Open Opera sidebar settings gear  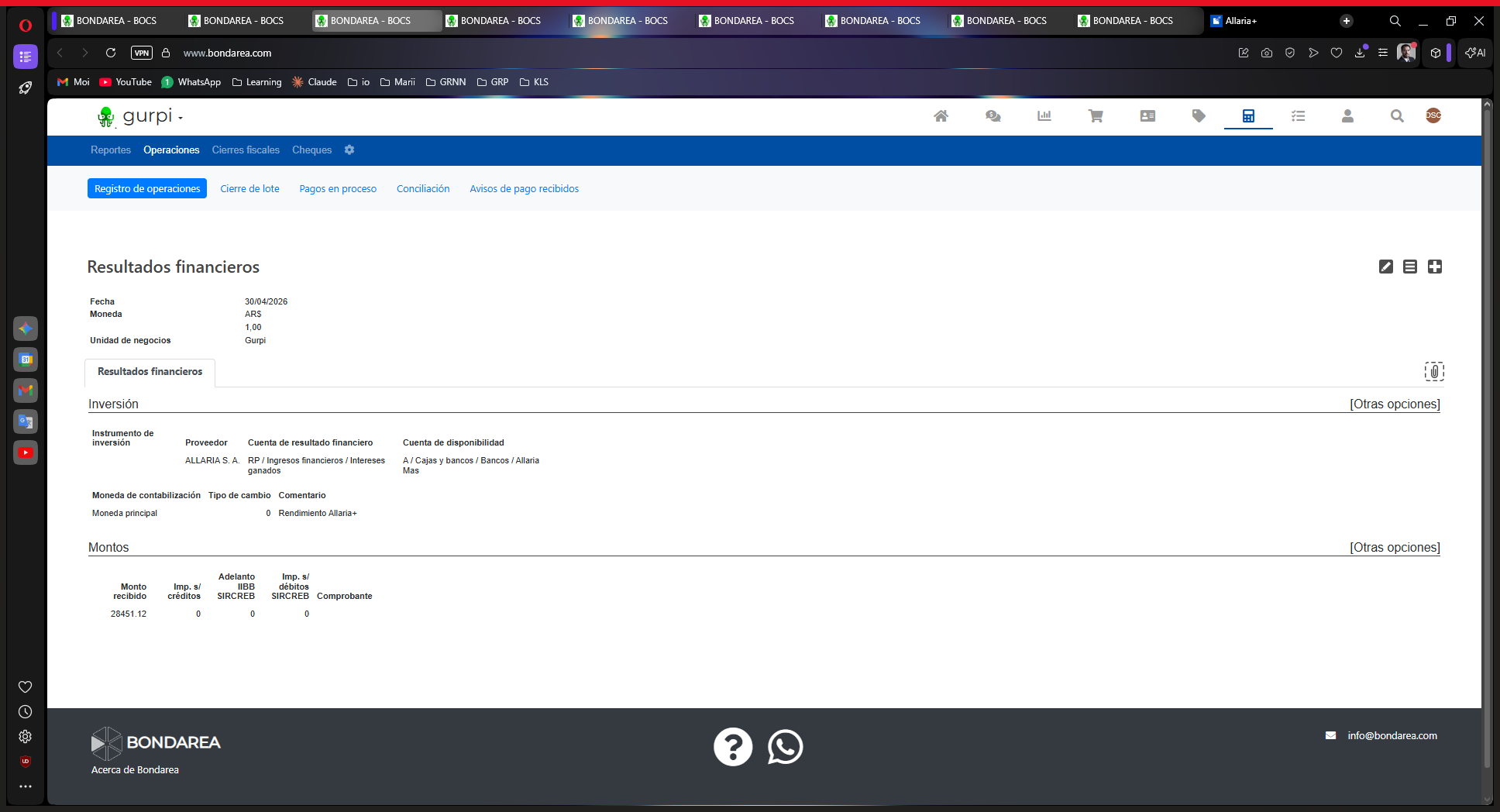pyautogui.click(x=26, y=737)
